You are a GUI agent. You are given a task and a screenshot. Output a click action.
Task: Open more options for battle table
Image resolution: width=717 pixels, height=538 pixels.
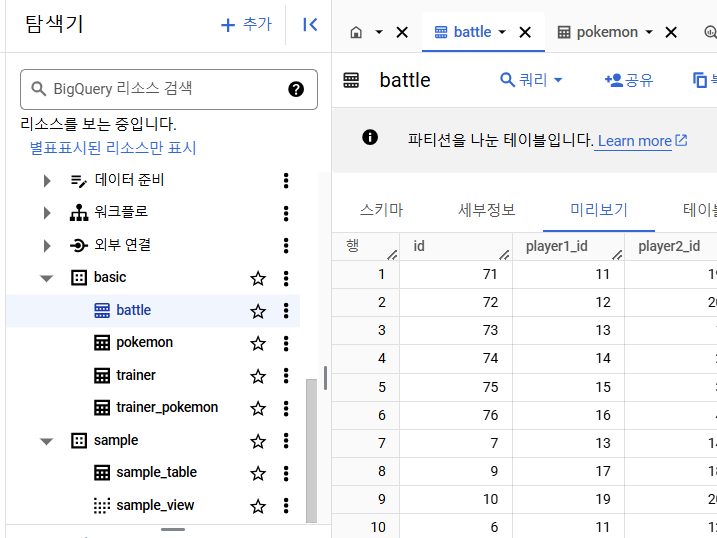click(286, 310)
